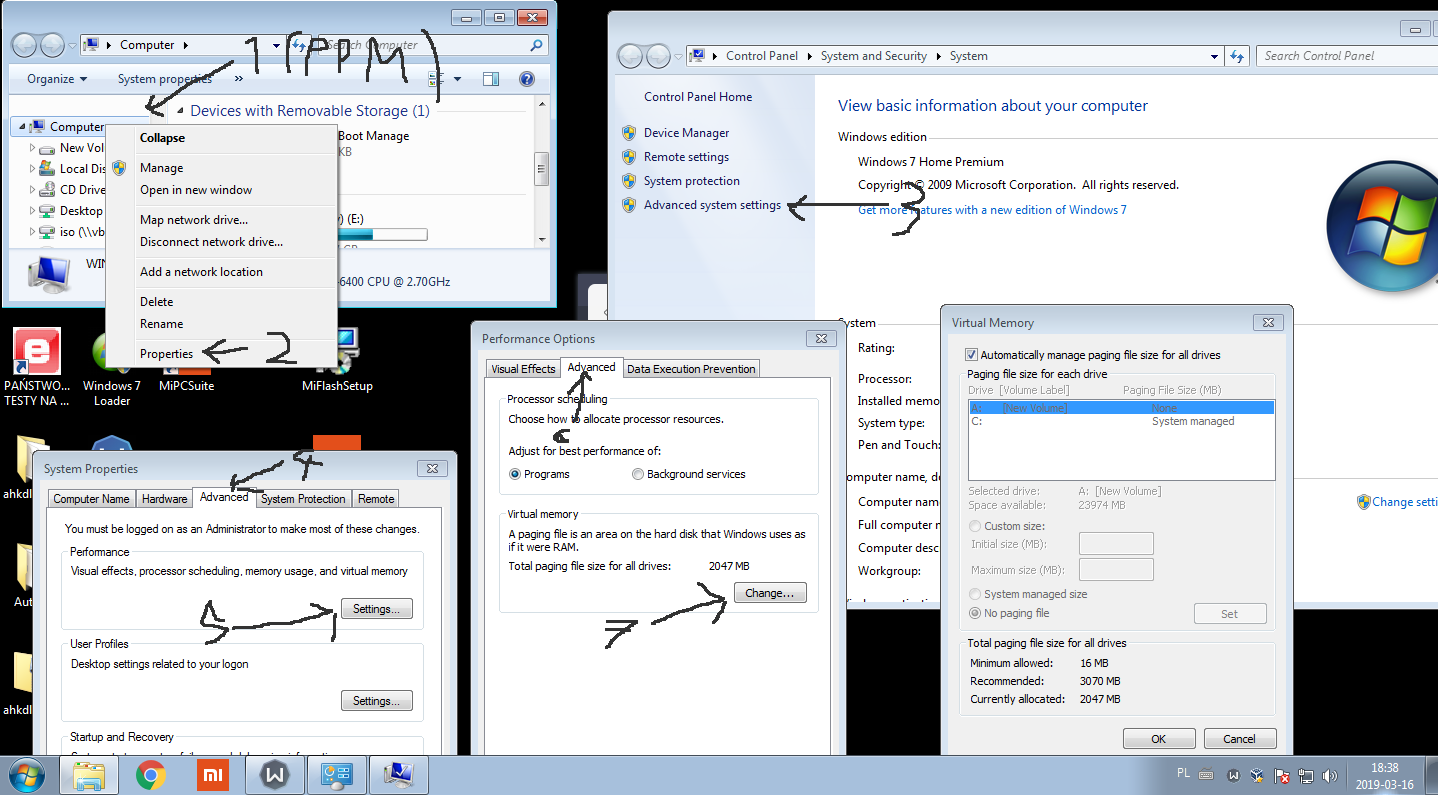Open Windows Explorer from the taskbar
1438x795 pixels.
coord(90,775)
